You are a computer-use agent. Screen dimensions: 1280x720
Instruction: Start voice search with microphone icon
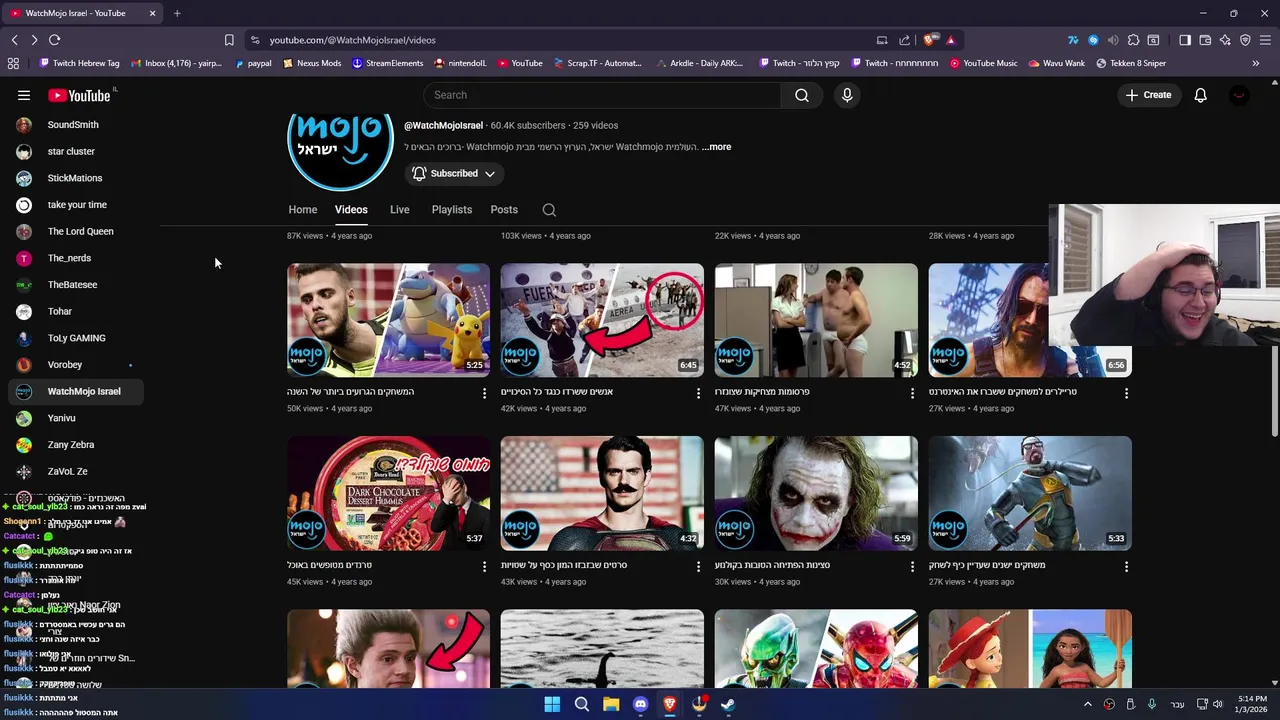[x=847, y=95]
